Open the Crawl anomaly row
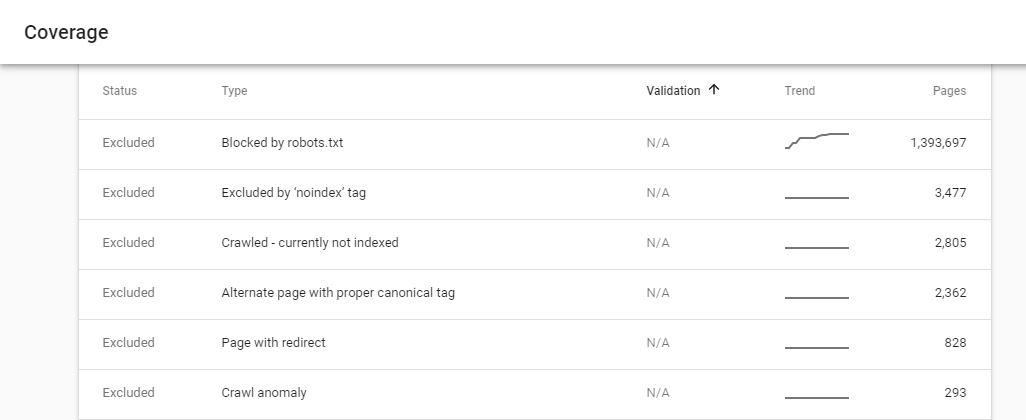The image size is (1026, 420). (264, 393)
